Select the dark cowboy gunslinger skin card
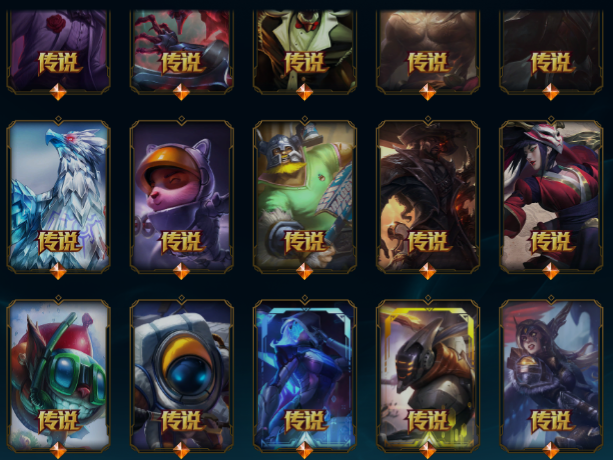The image size is (613, 460). pyautogui.click(x=428, y=195)
